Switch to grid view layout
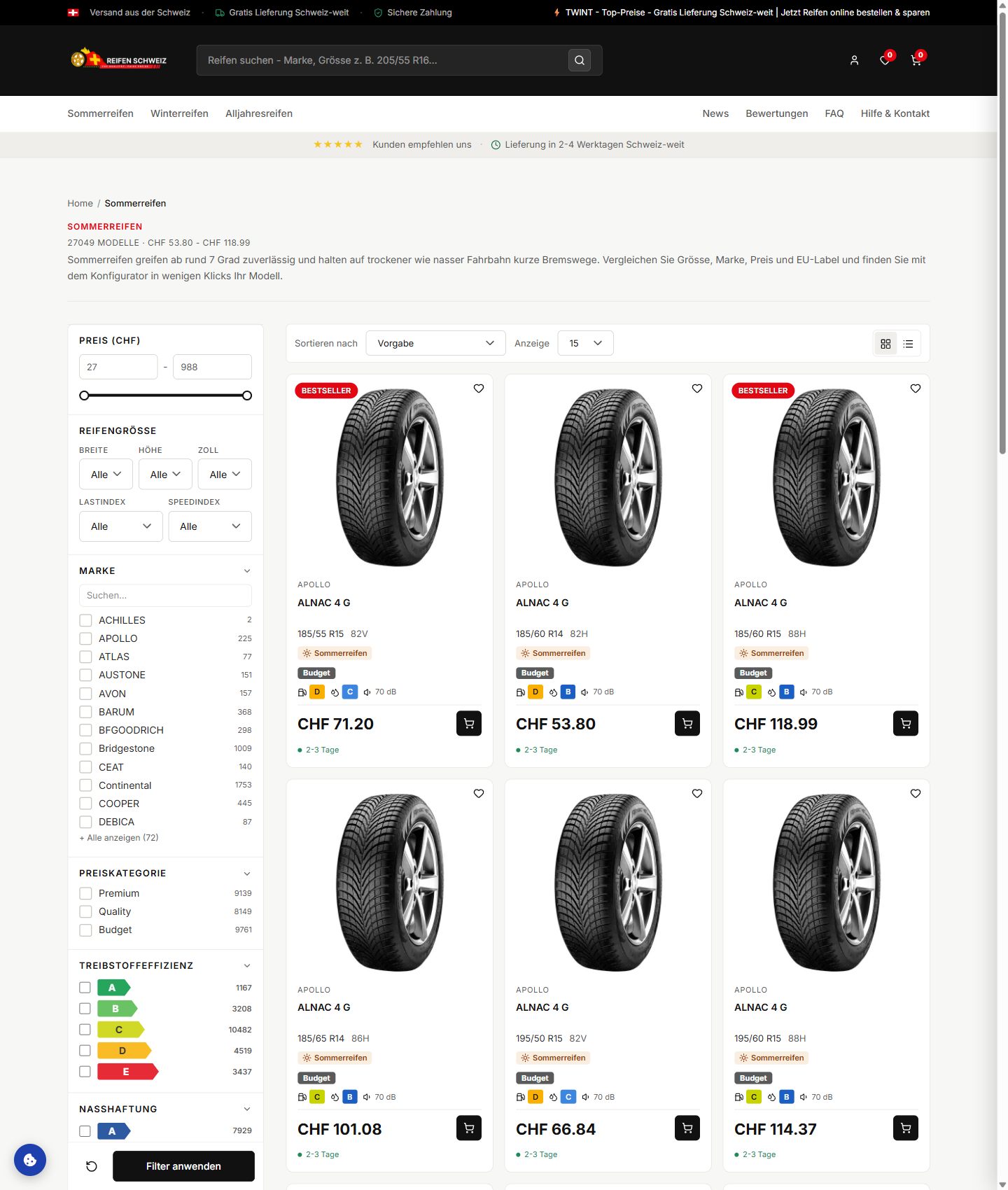This screenshot has height=1190, width=1008. [885, 344]
